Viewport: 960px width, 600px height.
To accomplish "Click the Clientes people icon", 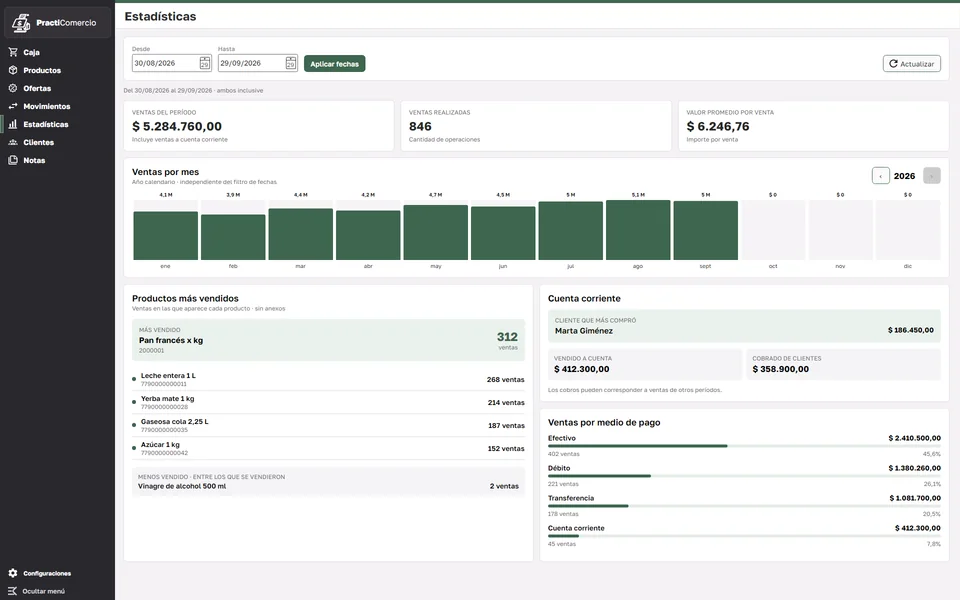I will (13, 142).
